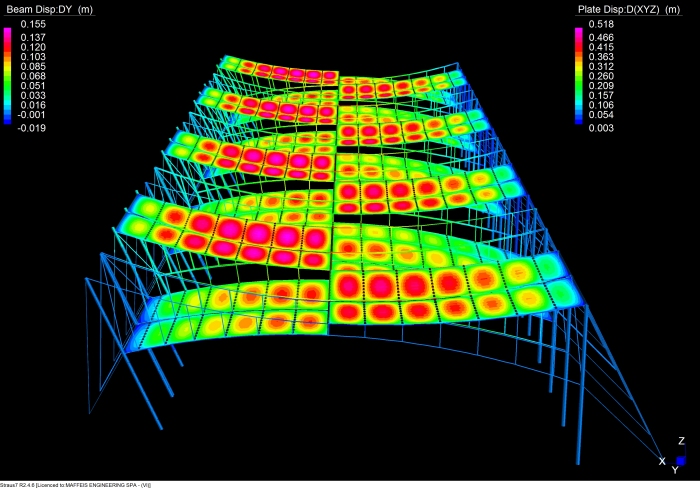Click the 0.260 plate legend value
Viewport: 700px width, 489px height.
click(601, 76)
